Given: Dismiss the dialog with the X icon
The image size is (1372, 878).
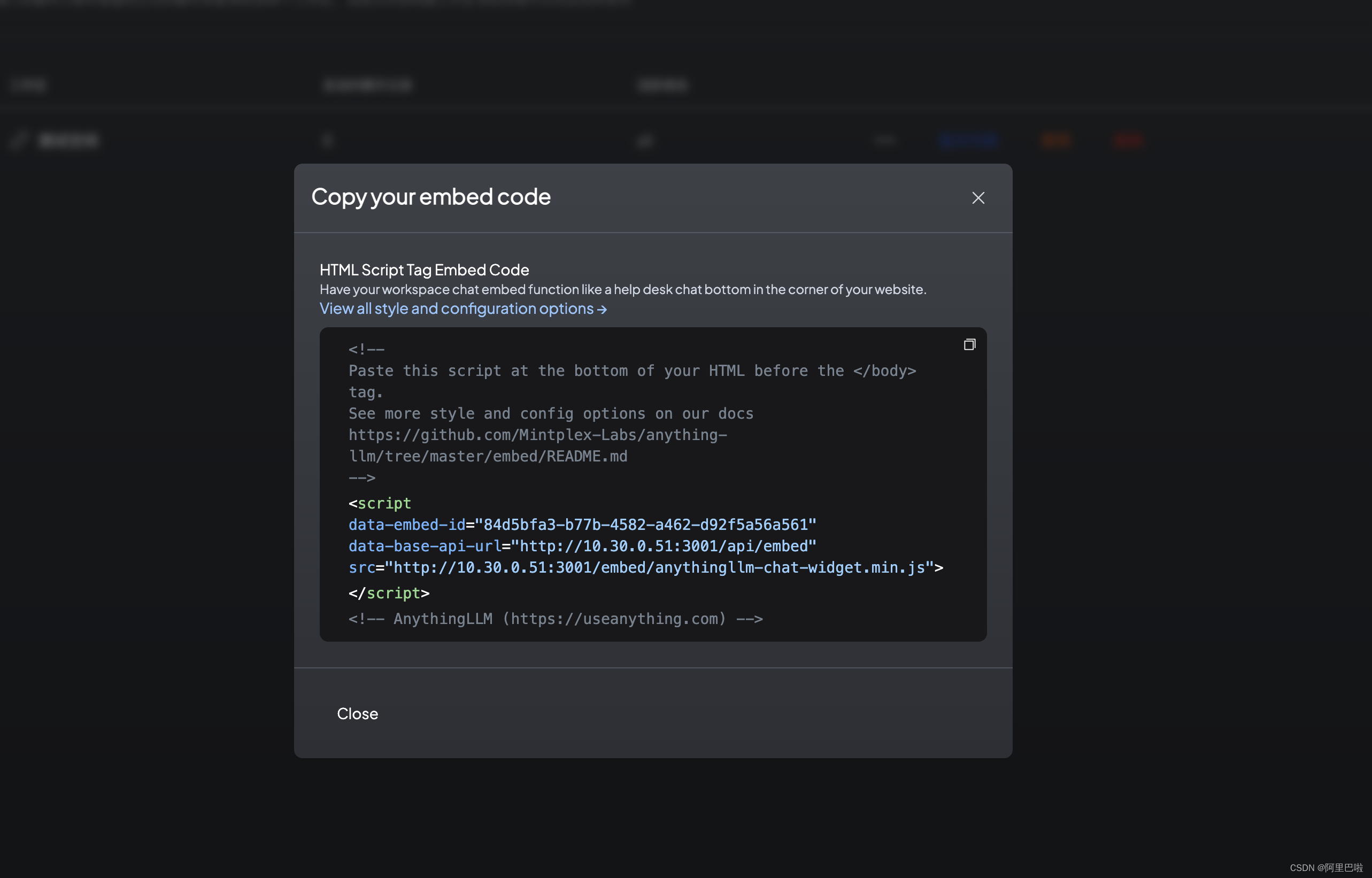Looking at the screenshot, I should (x=978, y=198).
